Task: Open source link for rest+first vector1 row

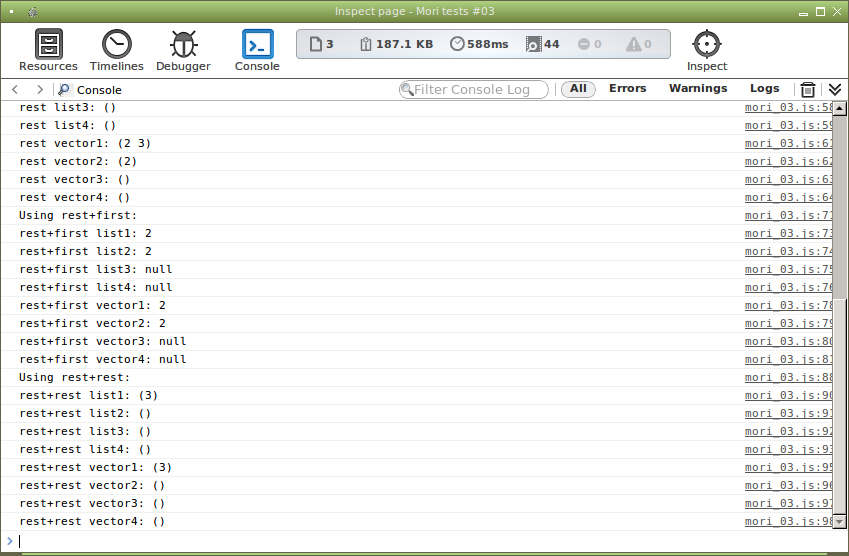Action: 788,305
